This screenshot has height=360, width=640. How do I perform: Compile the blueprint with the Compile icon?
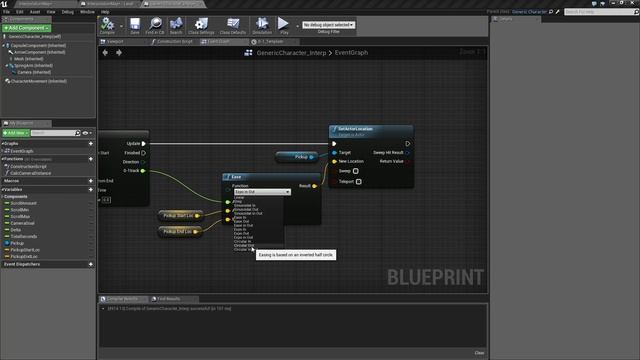point(107,24)
